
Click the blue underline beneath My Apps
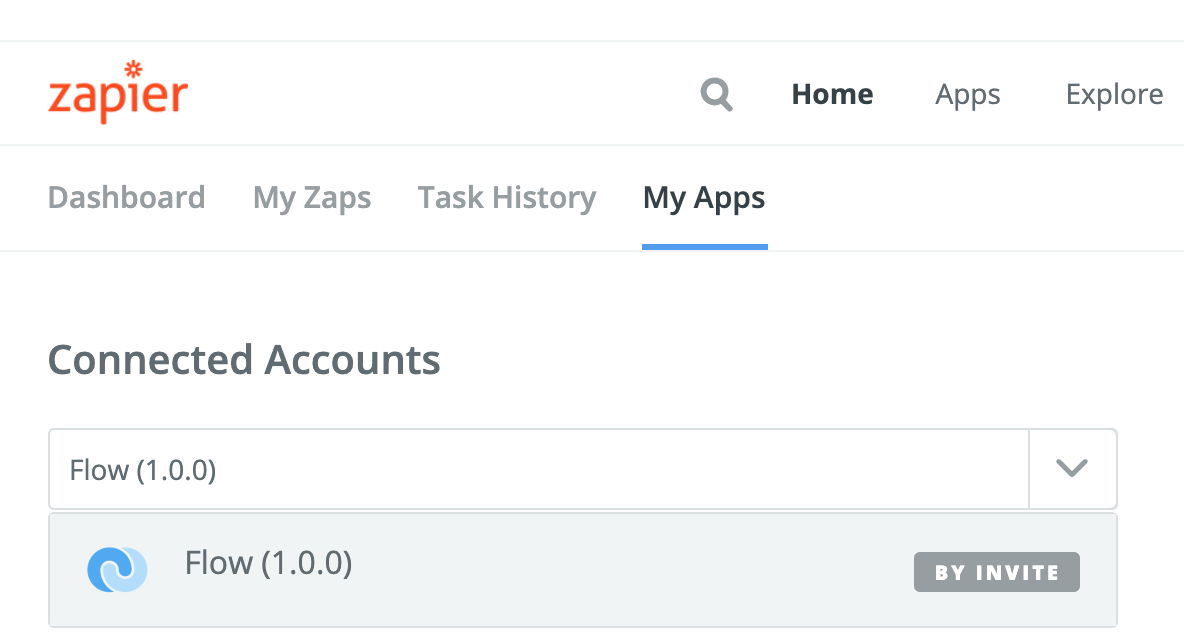tap(705, 246)
